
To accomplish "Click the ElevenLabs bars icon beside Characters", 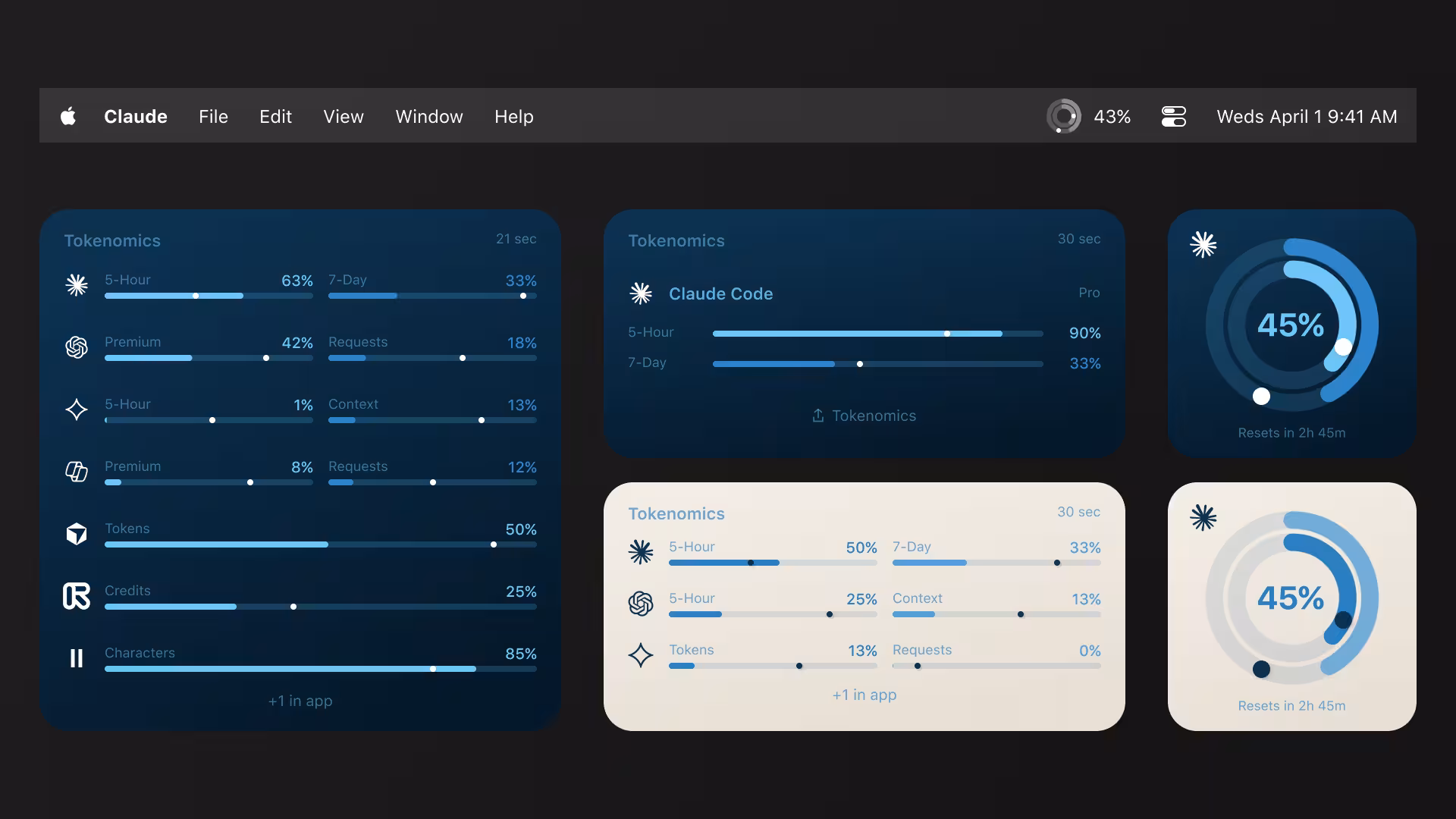I will click(x=77, y=658).
